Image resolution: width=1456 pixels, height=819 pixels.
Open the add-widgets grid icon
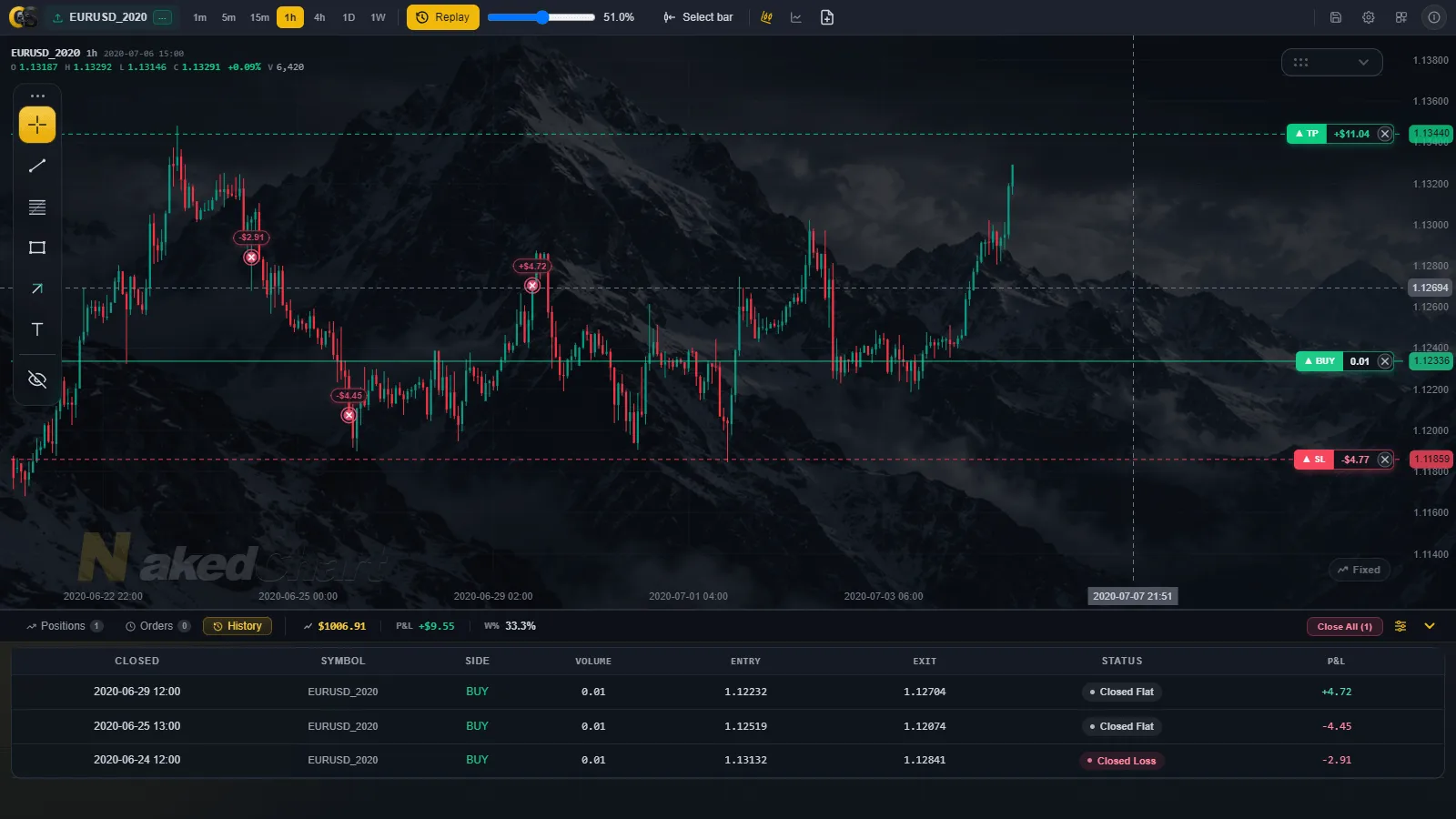pyautogui.click(x=1401, y=17)
